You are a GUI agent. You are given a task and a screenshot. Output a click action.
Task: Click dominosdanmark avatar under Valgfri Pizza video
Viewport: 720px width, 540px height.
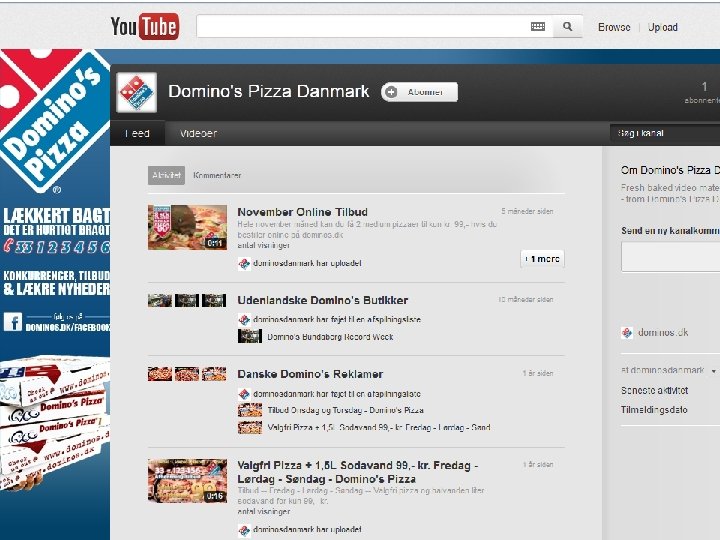(244, 530)
